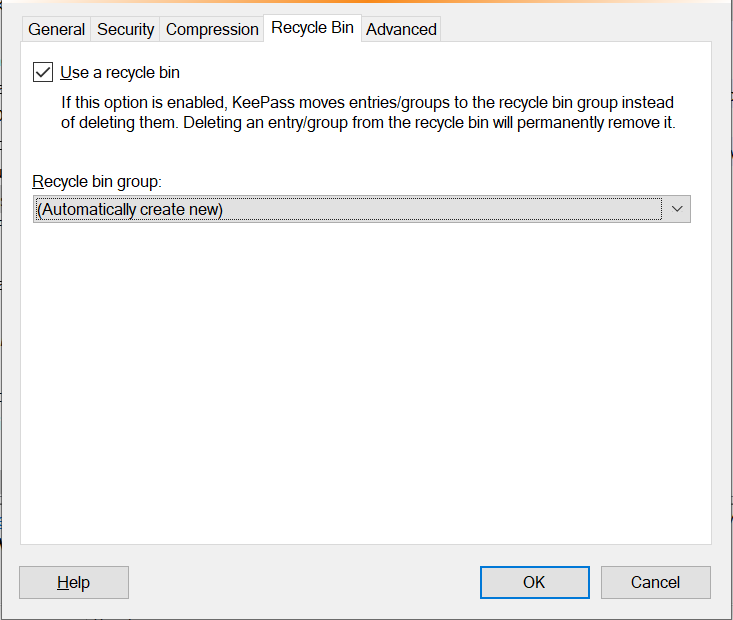733x620 pixels.
Task: Open Help for database settings
Action: (74, 583)
